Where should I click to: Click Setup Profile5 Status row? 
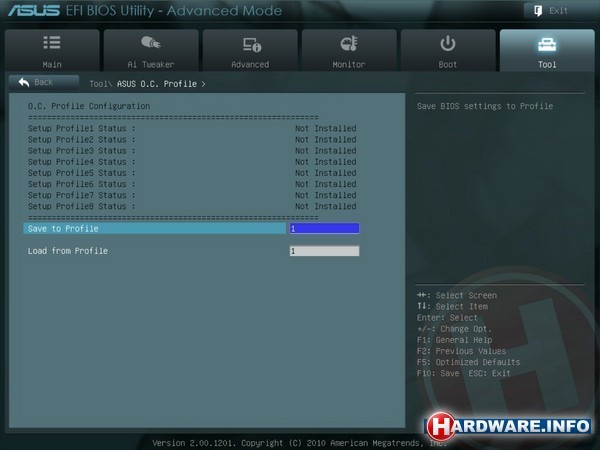pyautogui.click(x=192, y=173)
